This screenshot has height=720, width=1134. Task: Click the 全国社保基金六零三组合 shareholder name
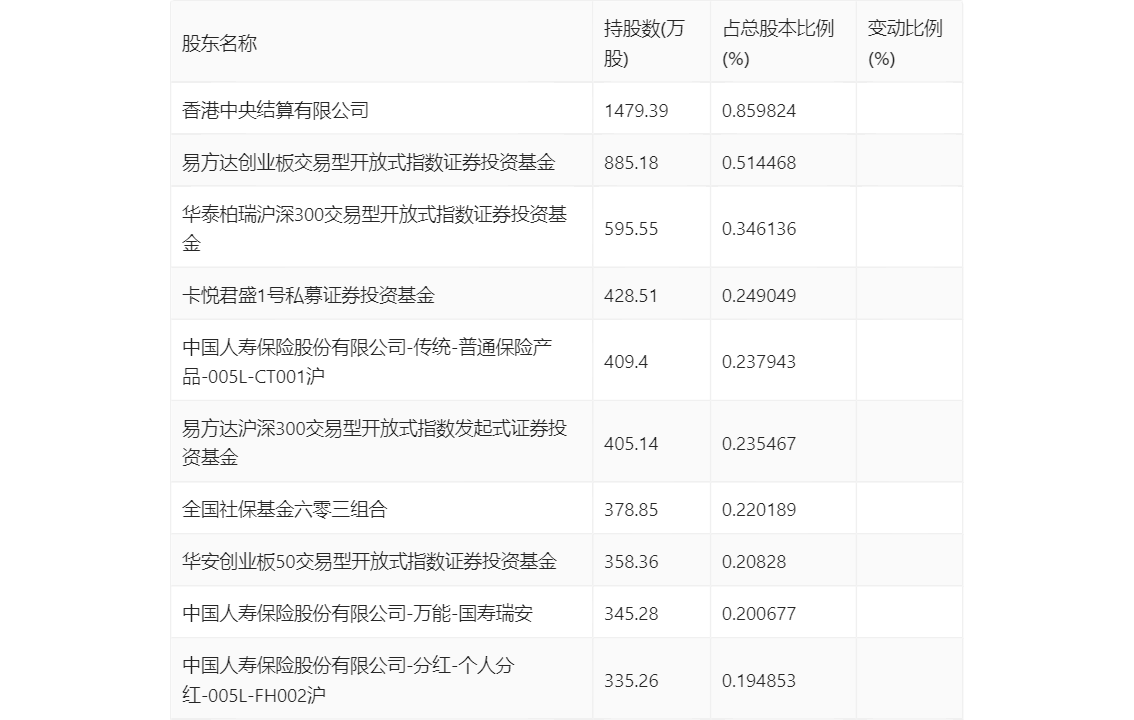click(285, 510)
